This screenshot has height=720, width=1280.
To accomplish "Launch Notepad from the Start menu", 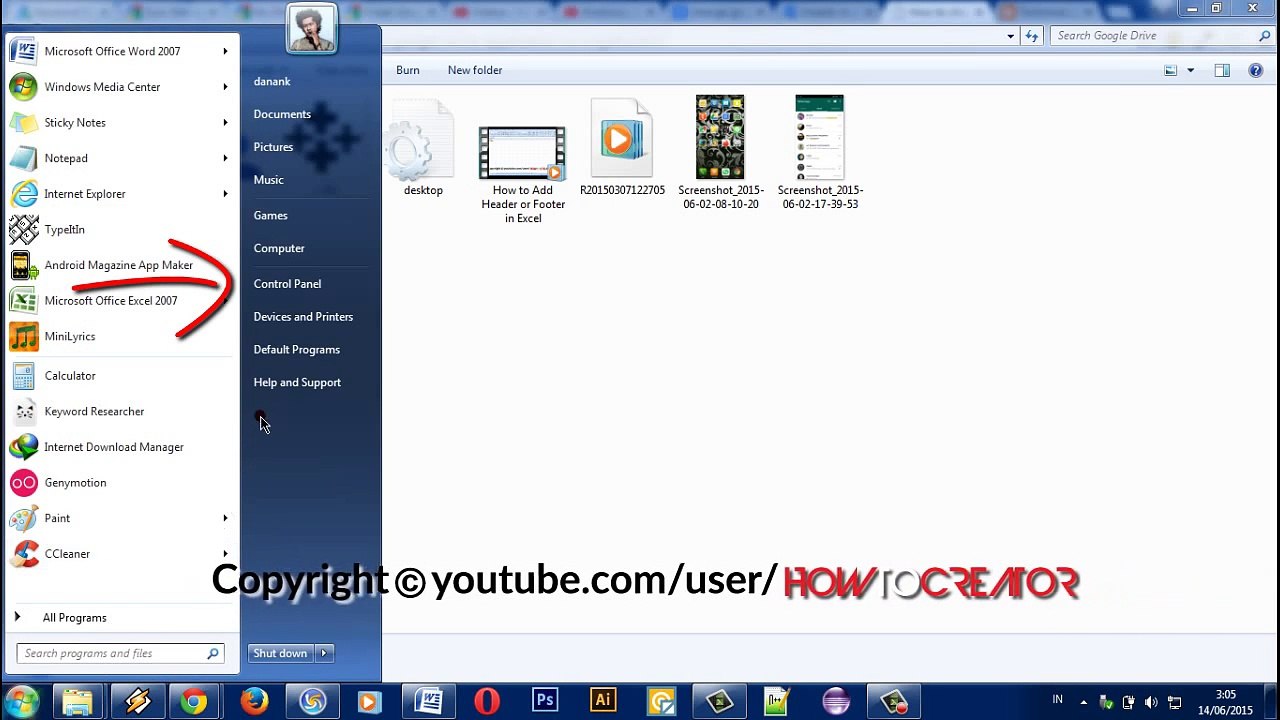I will click(x=66, y=158).
